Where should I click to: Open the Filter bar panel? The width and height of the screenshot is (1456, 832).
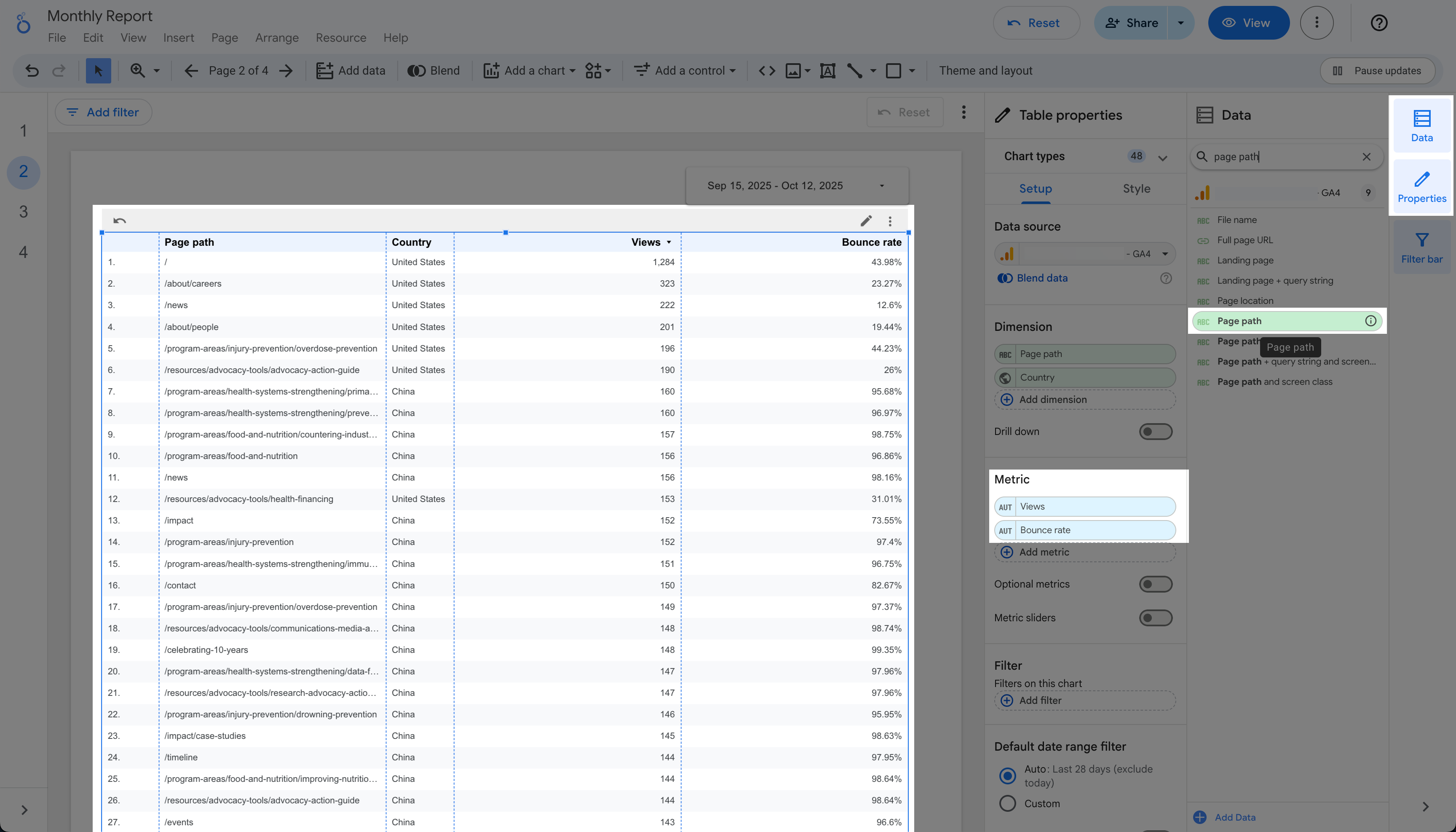tap(1422, 247)
